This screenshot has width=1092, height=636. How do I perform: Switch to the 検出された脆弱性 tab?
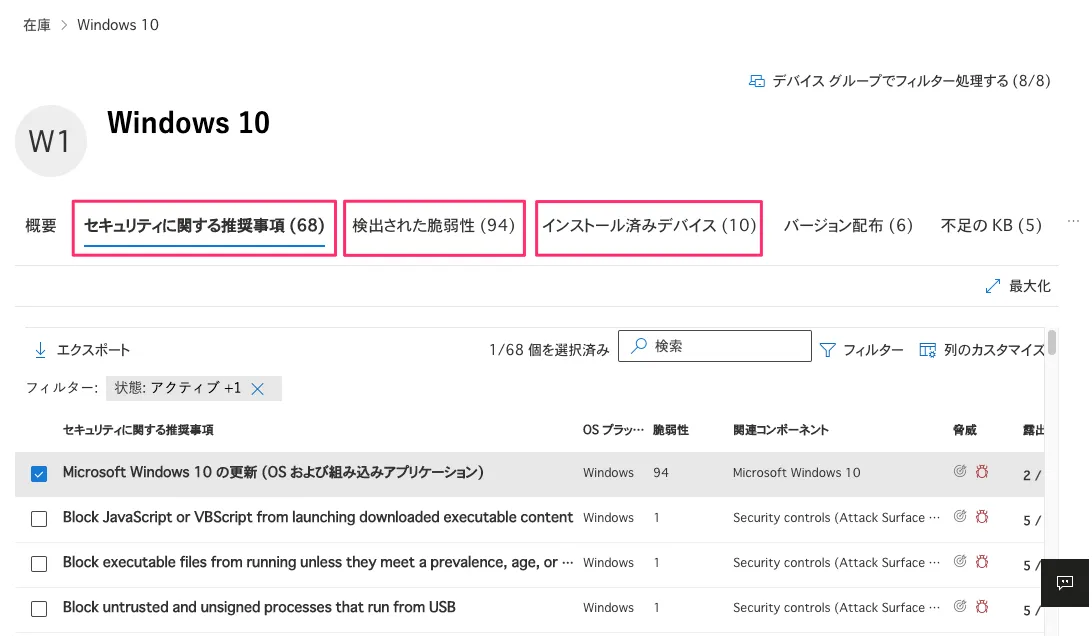coord(433,226)
